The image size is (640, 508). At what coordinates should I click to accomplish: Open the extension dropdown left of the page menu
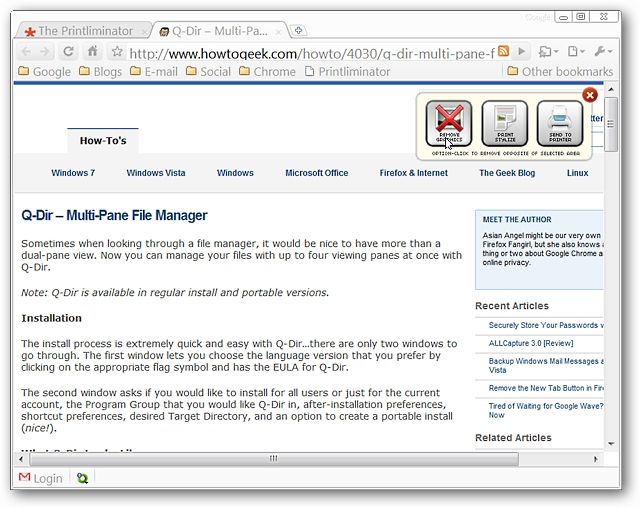[x=548, y=51]
